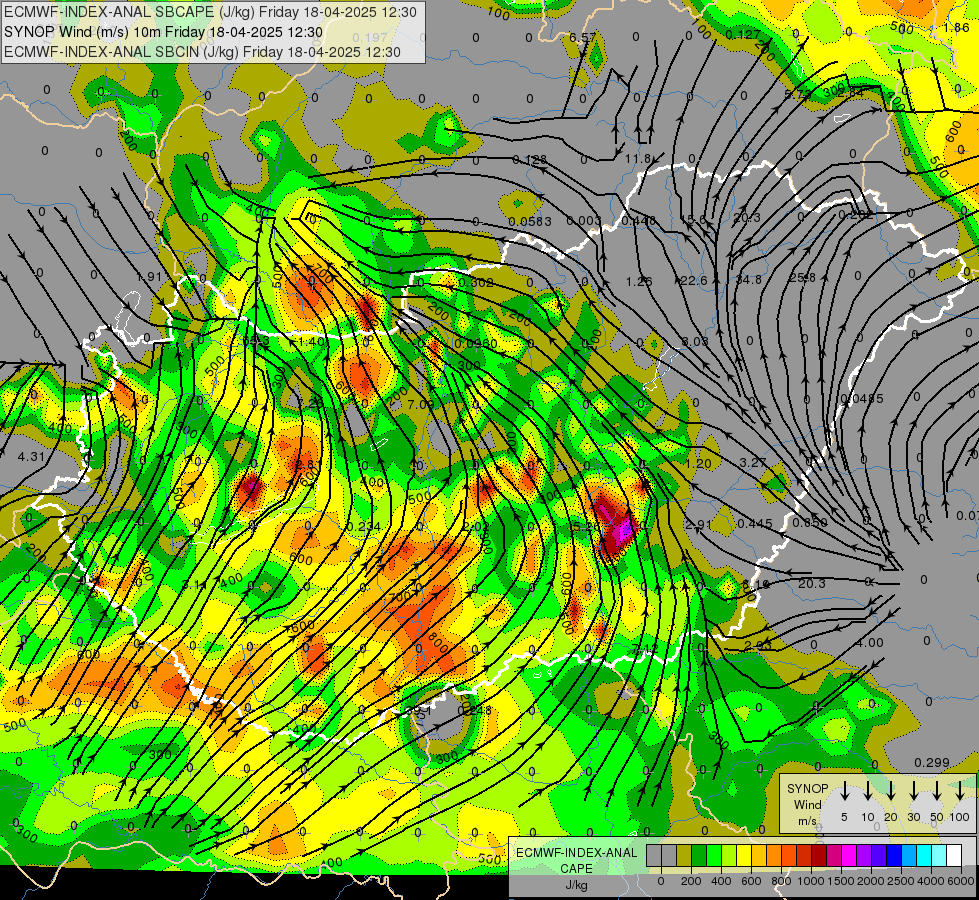Click the map value 0.0960
Screen dimensions: 979x900
(x=476, y=344)
